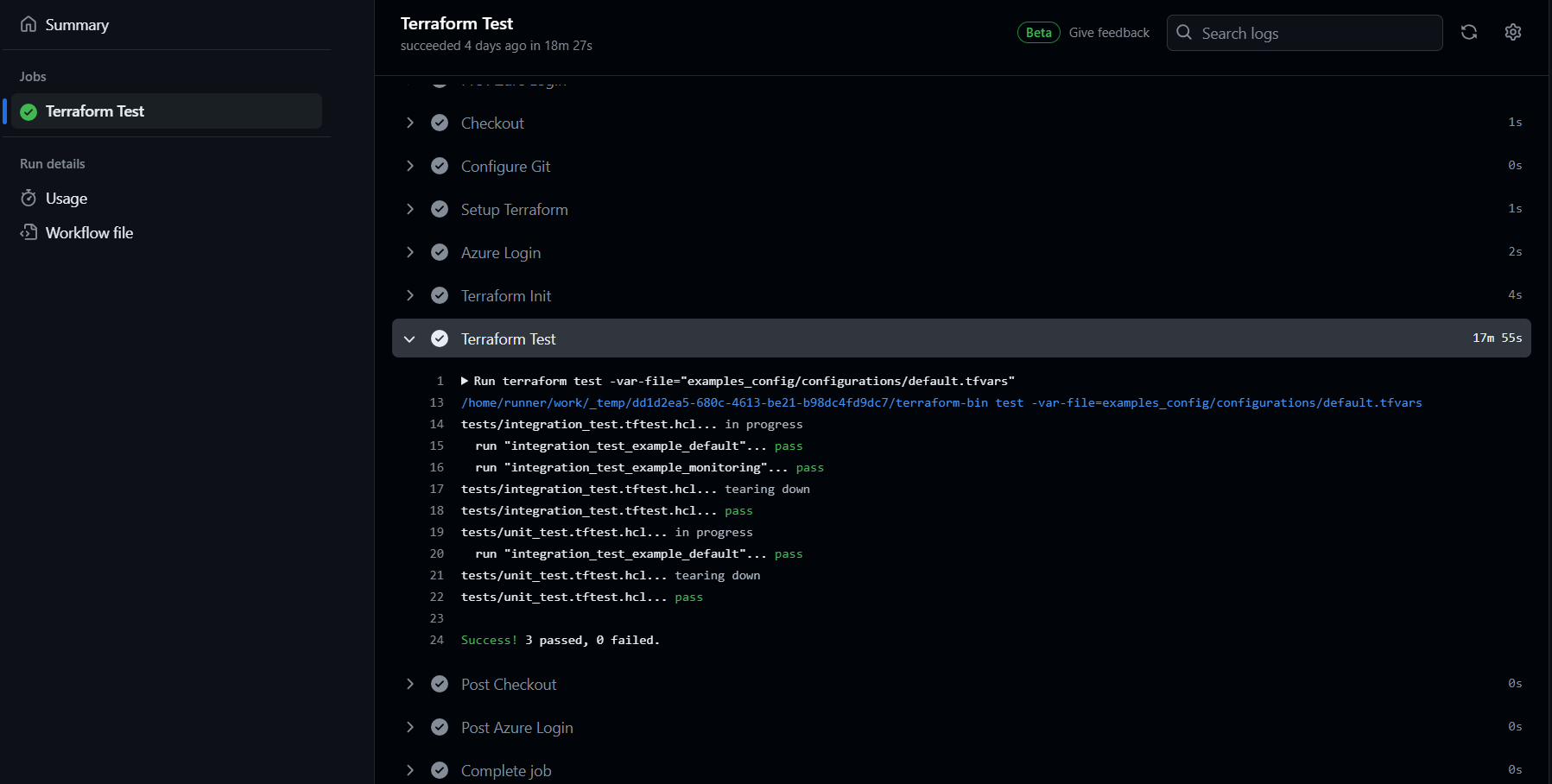
Task: Click the 'integration_test_example_monitoring' log line
Action: click(x=649, y=467)
